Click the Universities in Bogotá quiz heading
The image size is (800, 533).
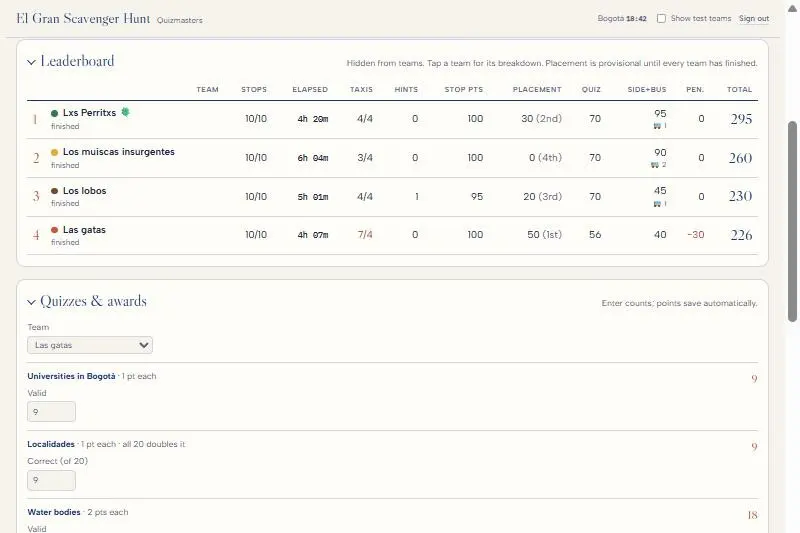(x=71, y=376)
